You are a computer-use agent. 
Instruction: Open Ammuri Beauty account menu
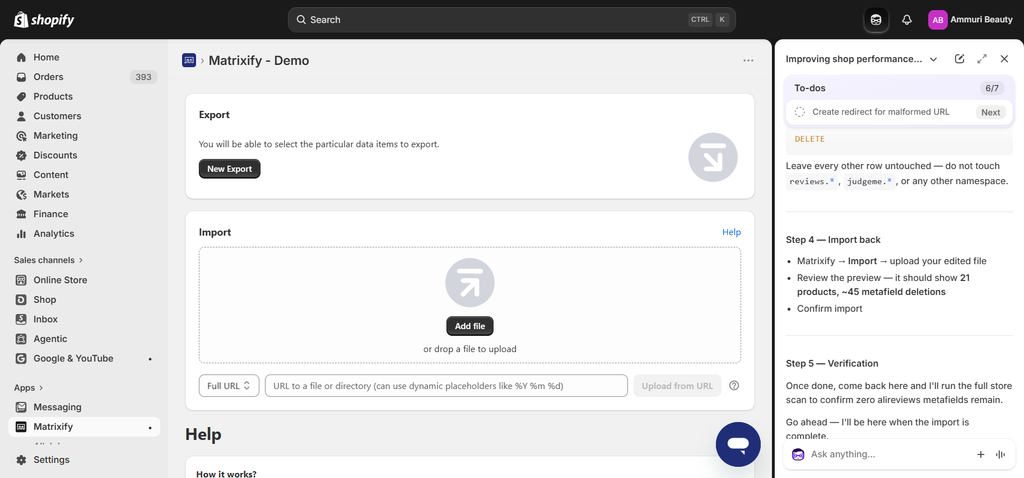click(970, 20)
